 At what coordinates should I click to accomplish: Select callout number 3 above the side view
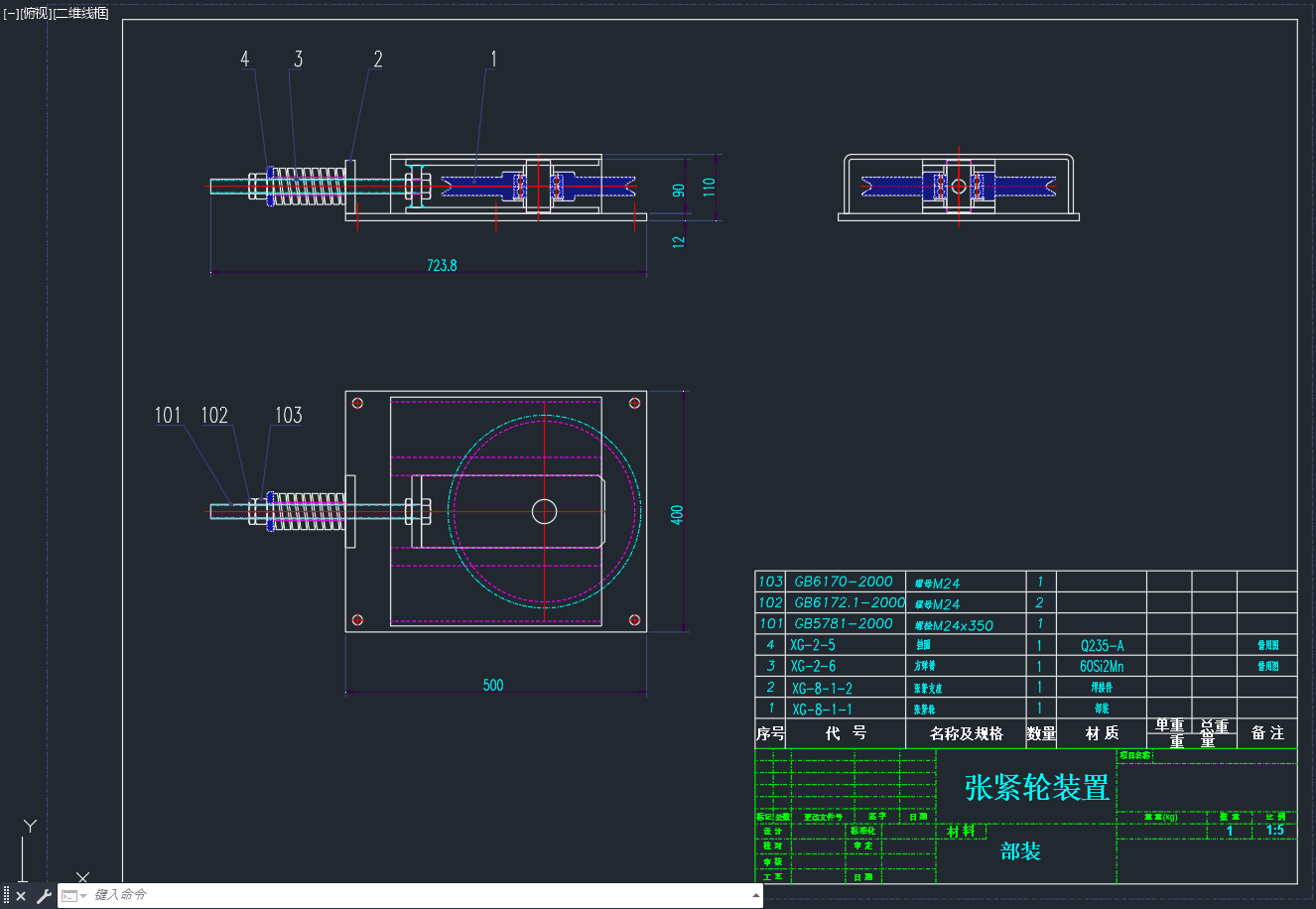(x=298, y=60)
